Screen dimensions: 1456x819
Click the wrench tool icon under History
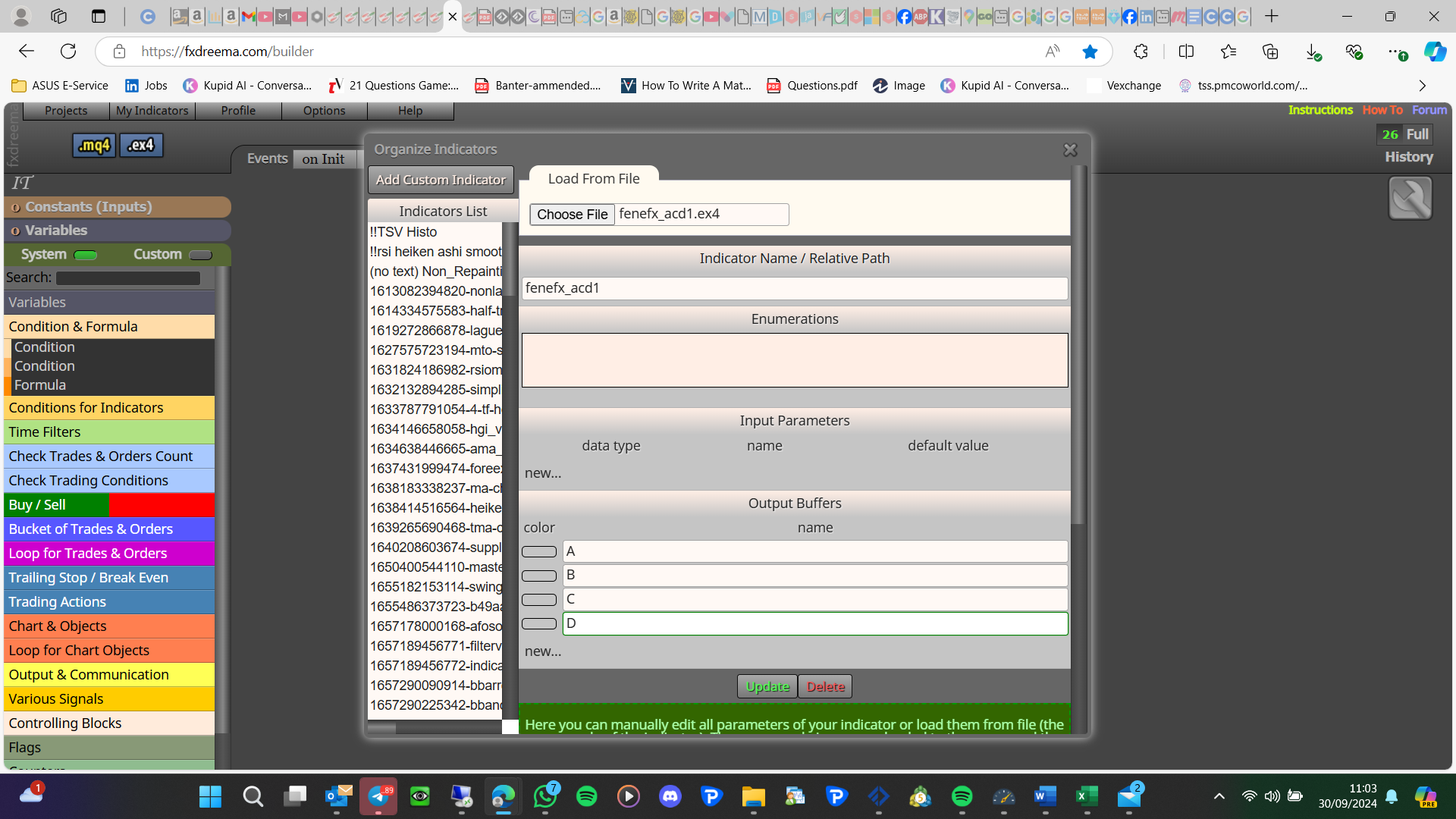point(1410,198)
